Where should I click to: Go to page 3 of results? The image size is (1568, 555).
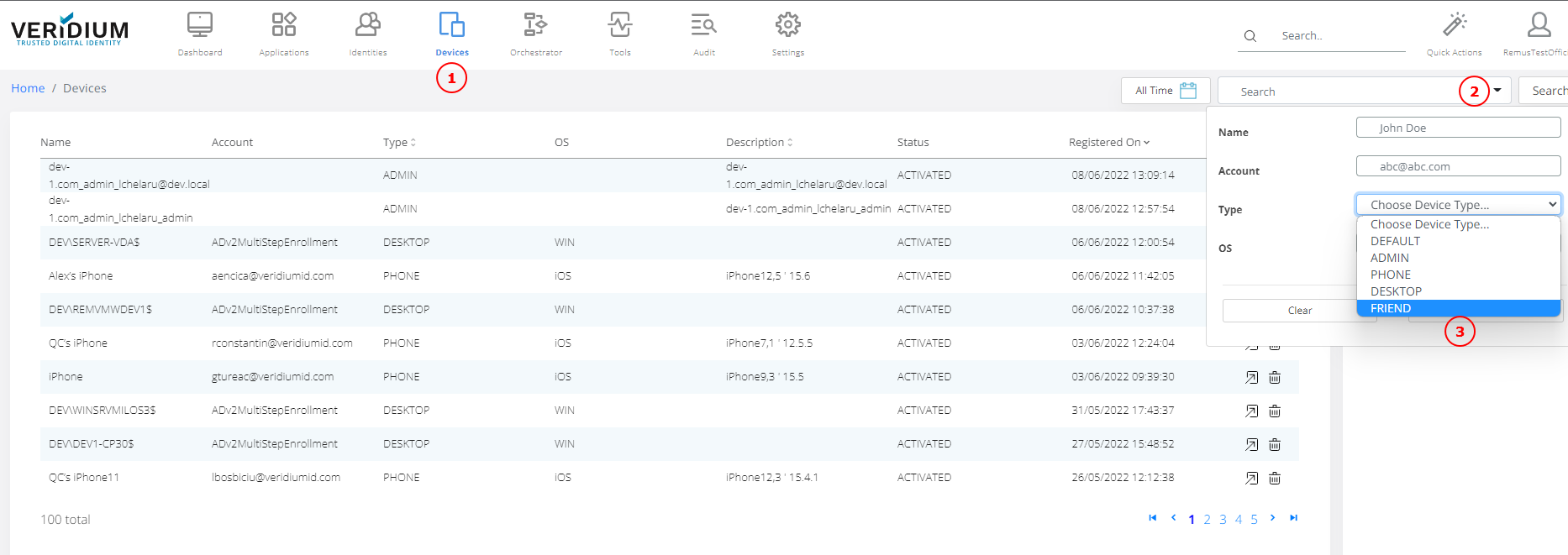coord(1223,520)
